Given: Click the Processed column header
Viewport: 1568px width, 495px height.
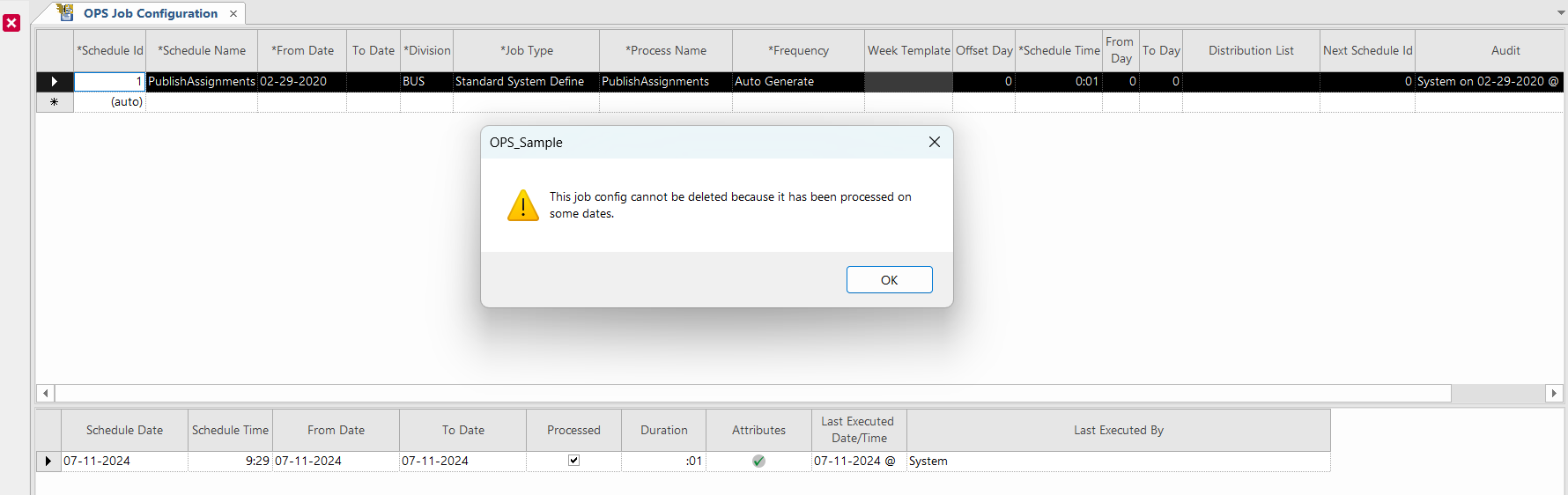Looking at the screenshot, I should [573, 430].
